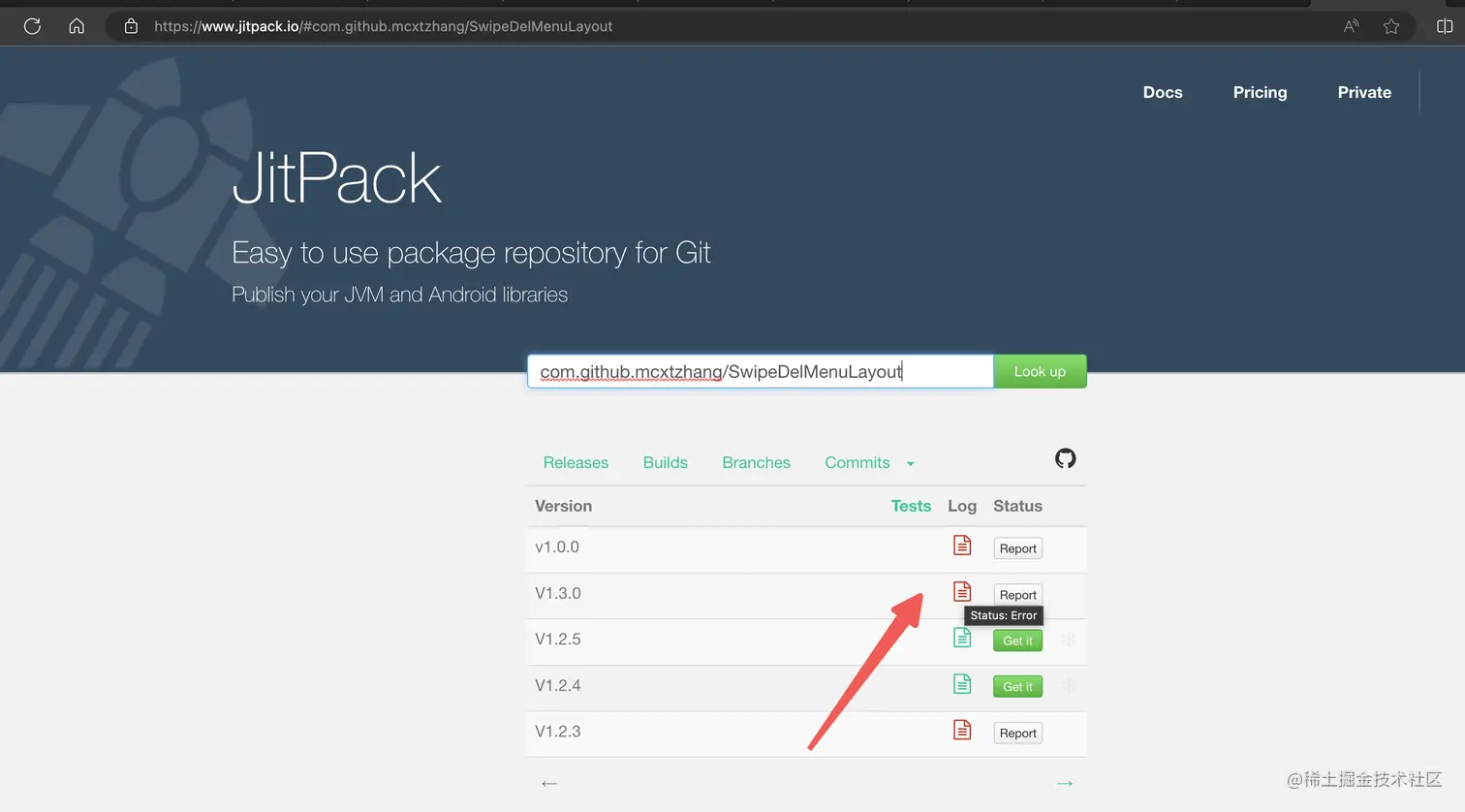Open the Private menu item
This screenshot has width=1465, height=812.
(x=1364, y=92)
